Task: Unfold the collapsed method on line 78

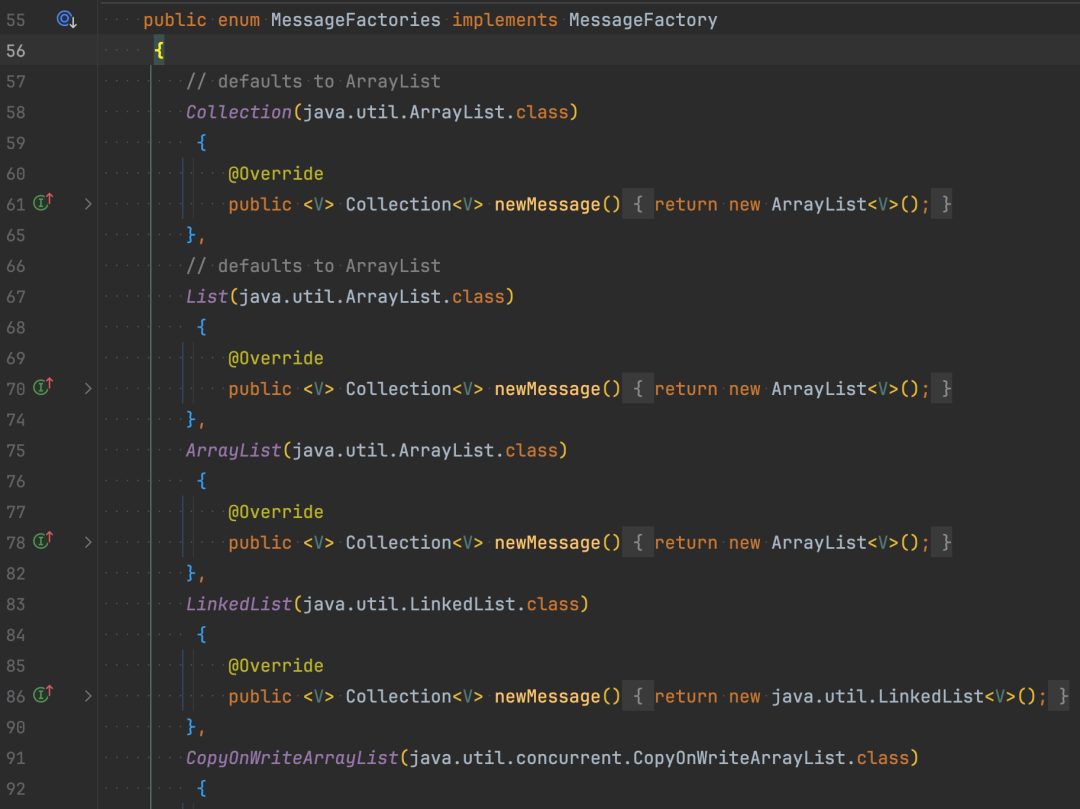Action: click(88, 543)
